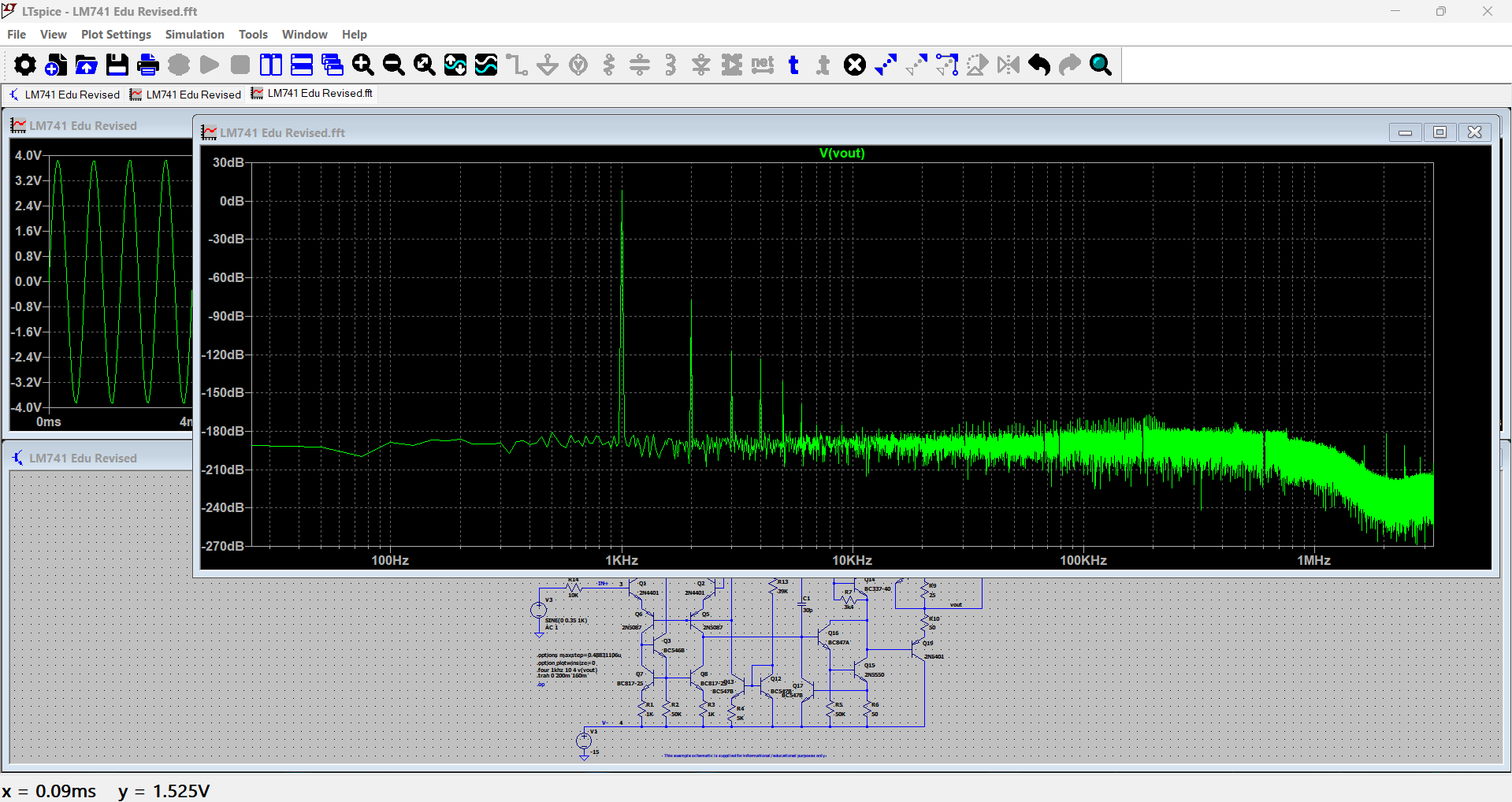
Task: Create a new schematic with toolbar icon
Action: tap(56, 65)
